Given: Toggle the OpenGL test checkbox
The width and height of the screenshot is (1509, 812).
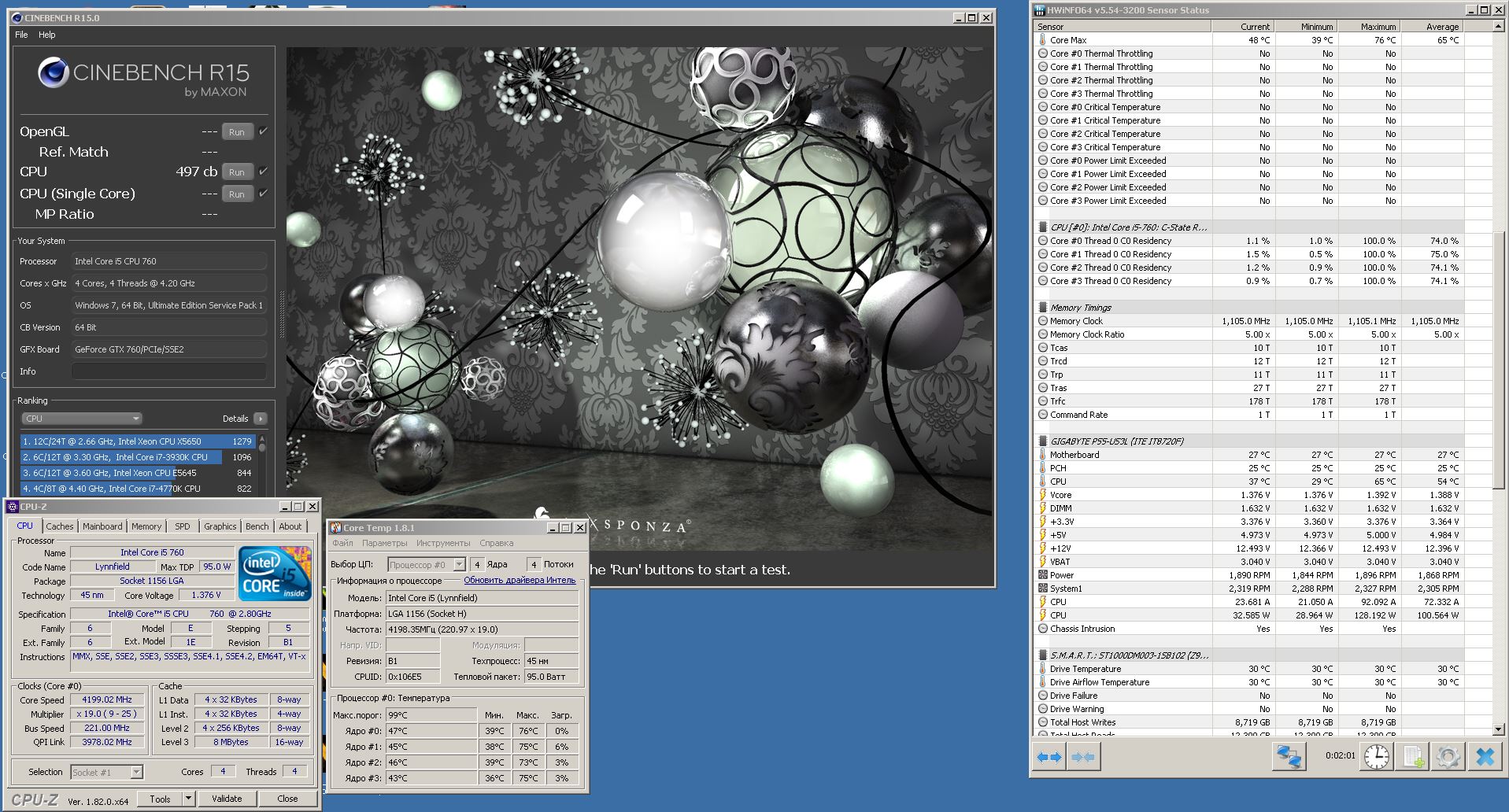Looking at the screenshot, I should point(263,131).
